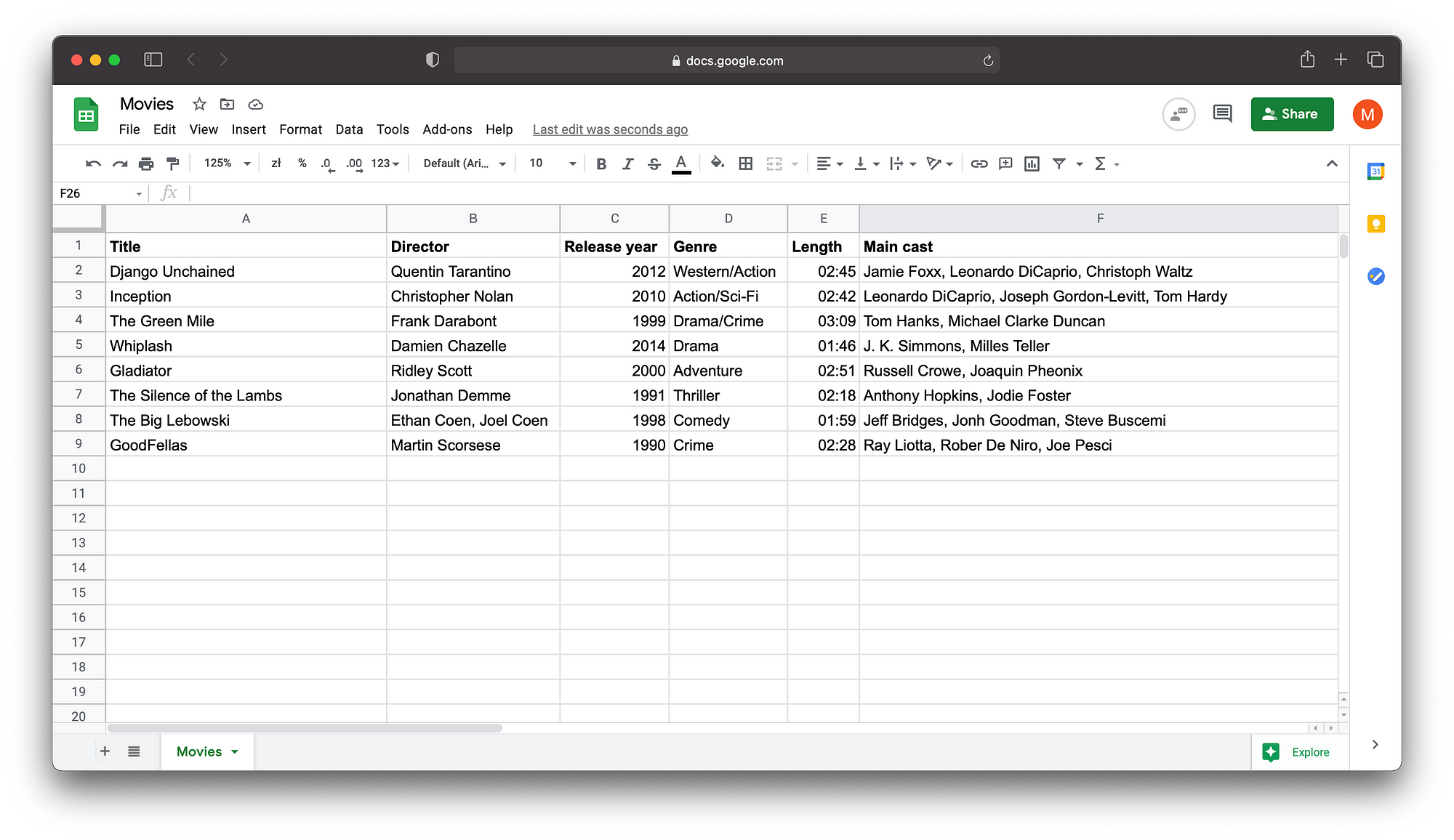The width and height of the screenshot is (1454, 840).
Task: Open filter views dropdown arrow
Action: point(1080,164)
